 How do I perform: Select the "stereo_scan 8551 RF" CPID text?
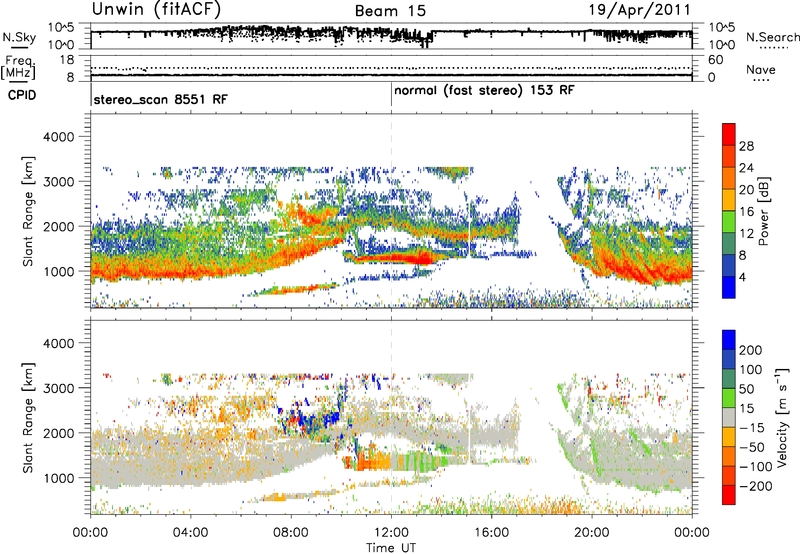click(161, 99)
